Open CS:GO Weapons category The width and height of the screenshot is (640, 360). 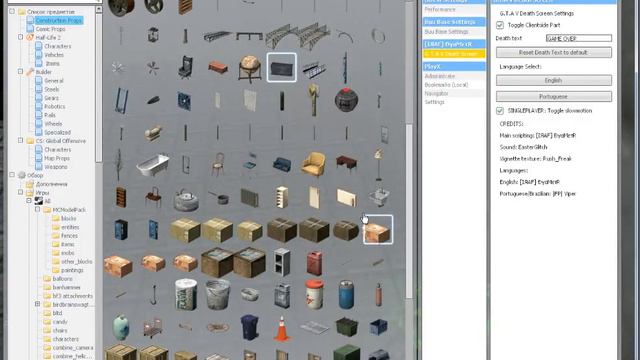[x=56, y=167]
